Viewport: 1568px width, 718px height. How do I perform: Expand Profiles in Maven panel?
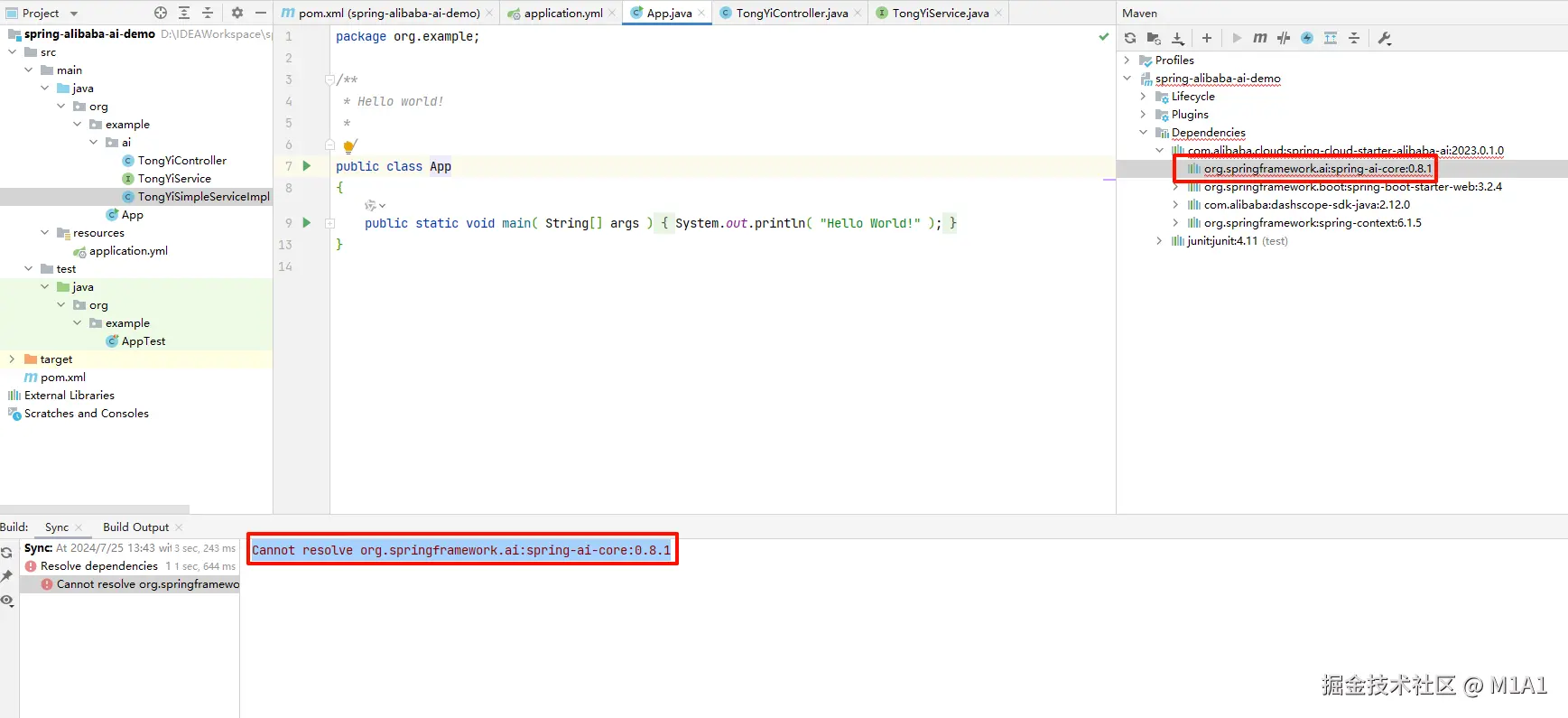pyautogui.click(x=1127, y=61)
